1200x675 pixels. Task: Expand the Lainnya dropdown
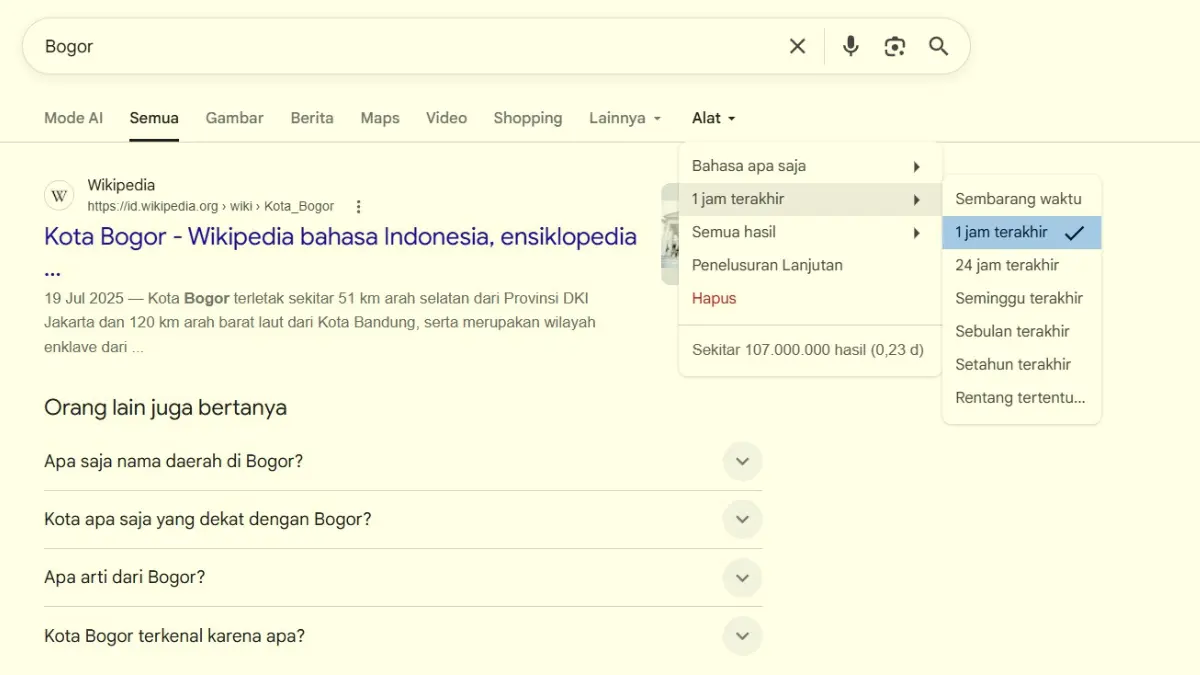pyautogui.click(x=625, y=118)
